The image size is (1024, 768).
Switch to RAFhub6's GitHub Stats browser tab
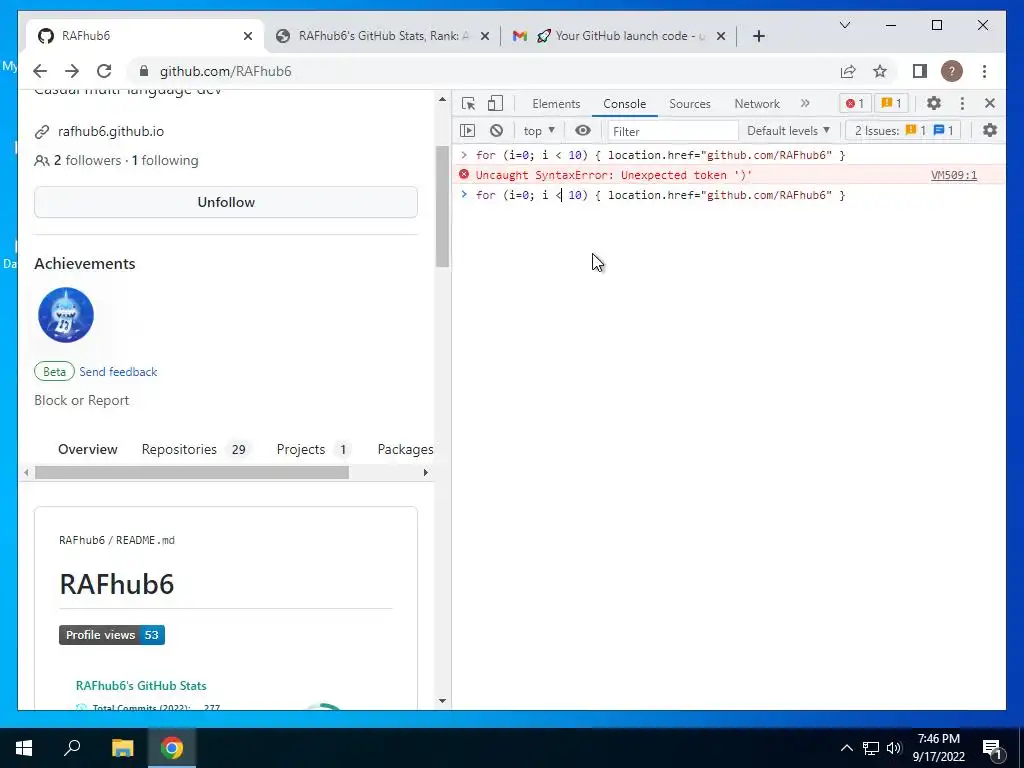coord(383,36)
